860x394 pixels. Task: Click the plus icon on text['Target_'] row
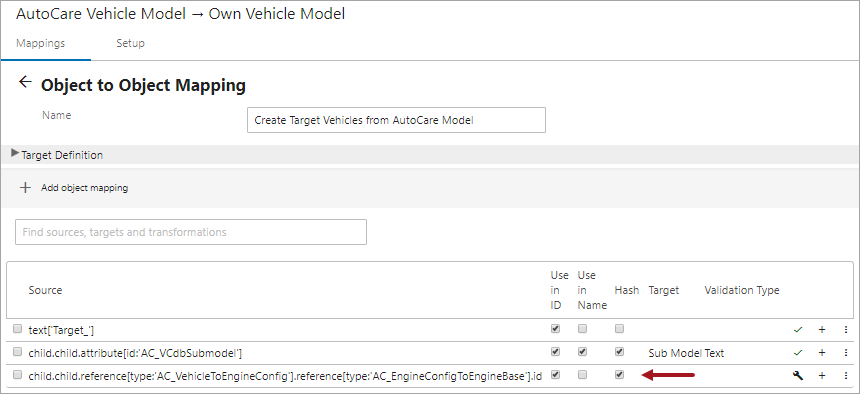tap(822, 330)
